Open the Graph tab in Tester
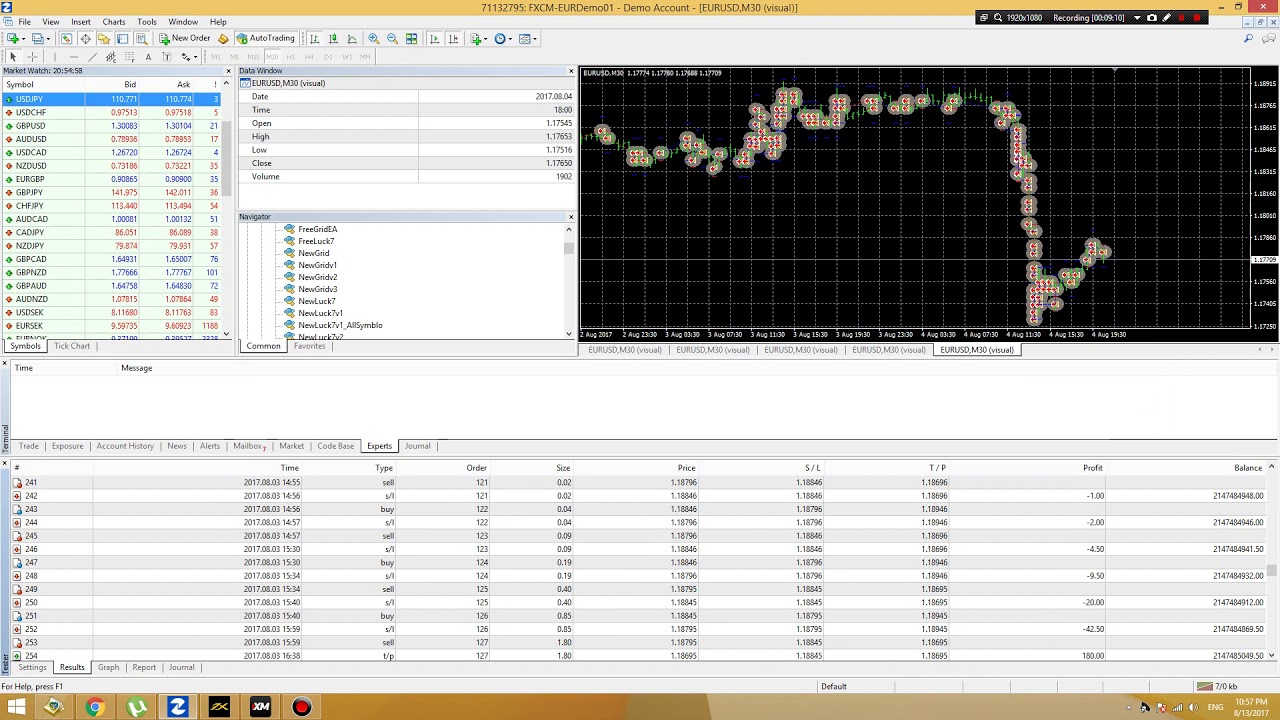 pyautogui.click(x=108, y=667)
